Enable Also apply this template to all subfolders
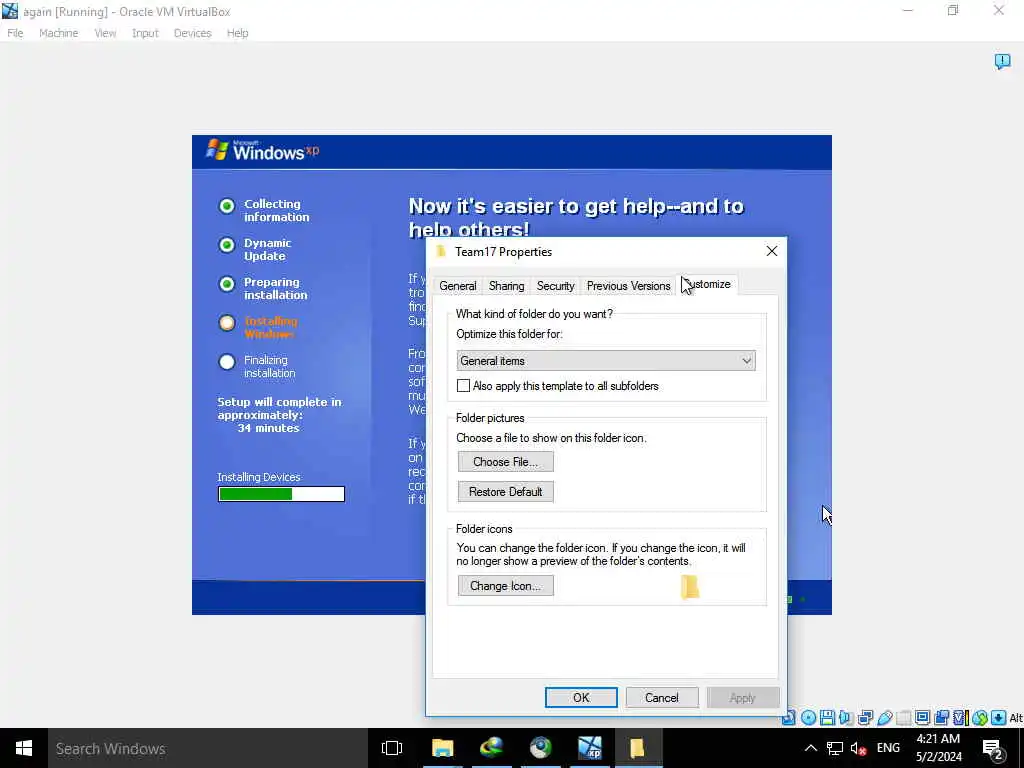The height and width of the screenshot is (768, 1024). [x=463, y=386]
